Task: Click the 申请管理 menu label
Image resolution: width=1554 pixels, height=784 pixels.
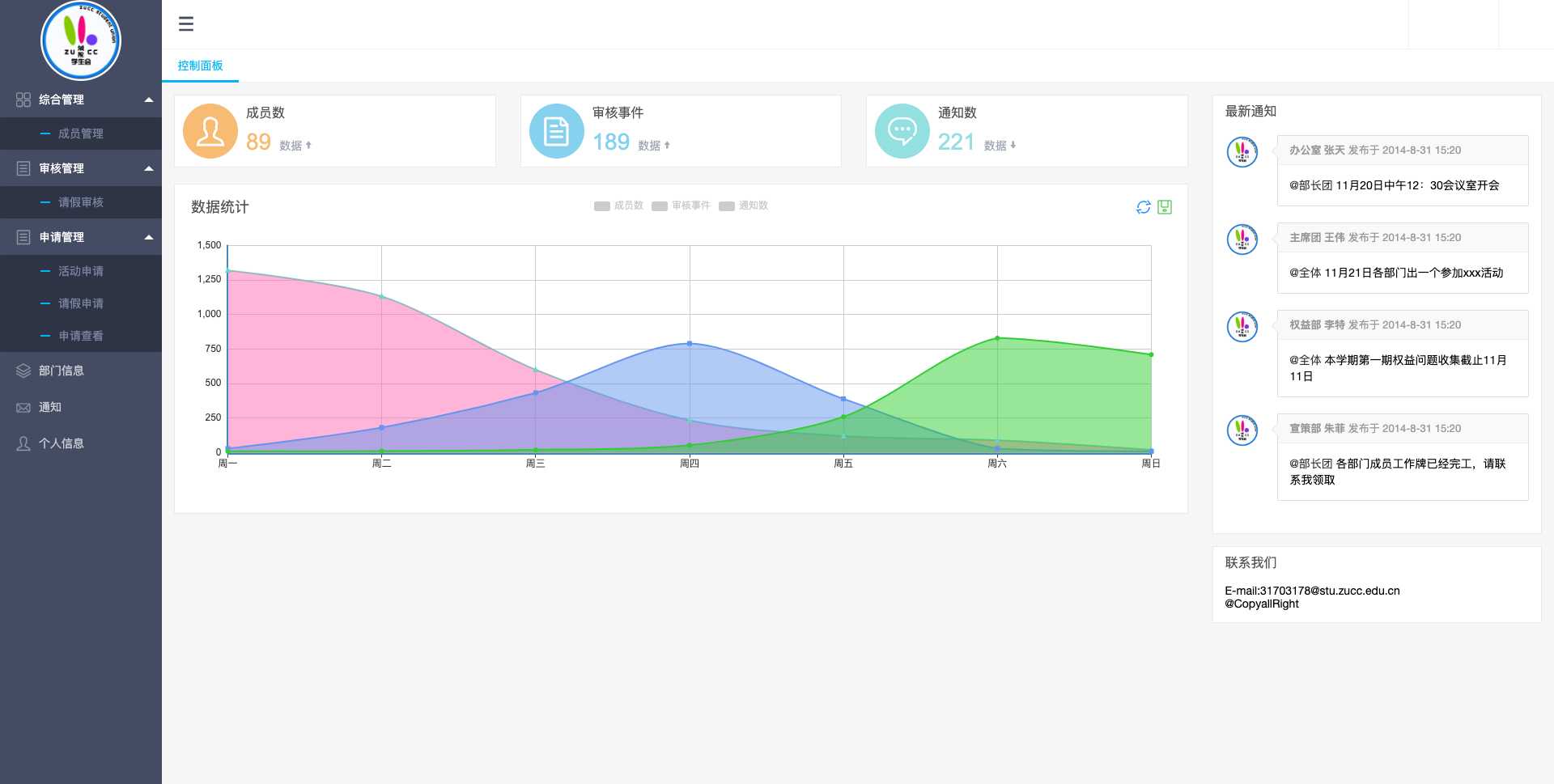Action: 62,237
